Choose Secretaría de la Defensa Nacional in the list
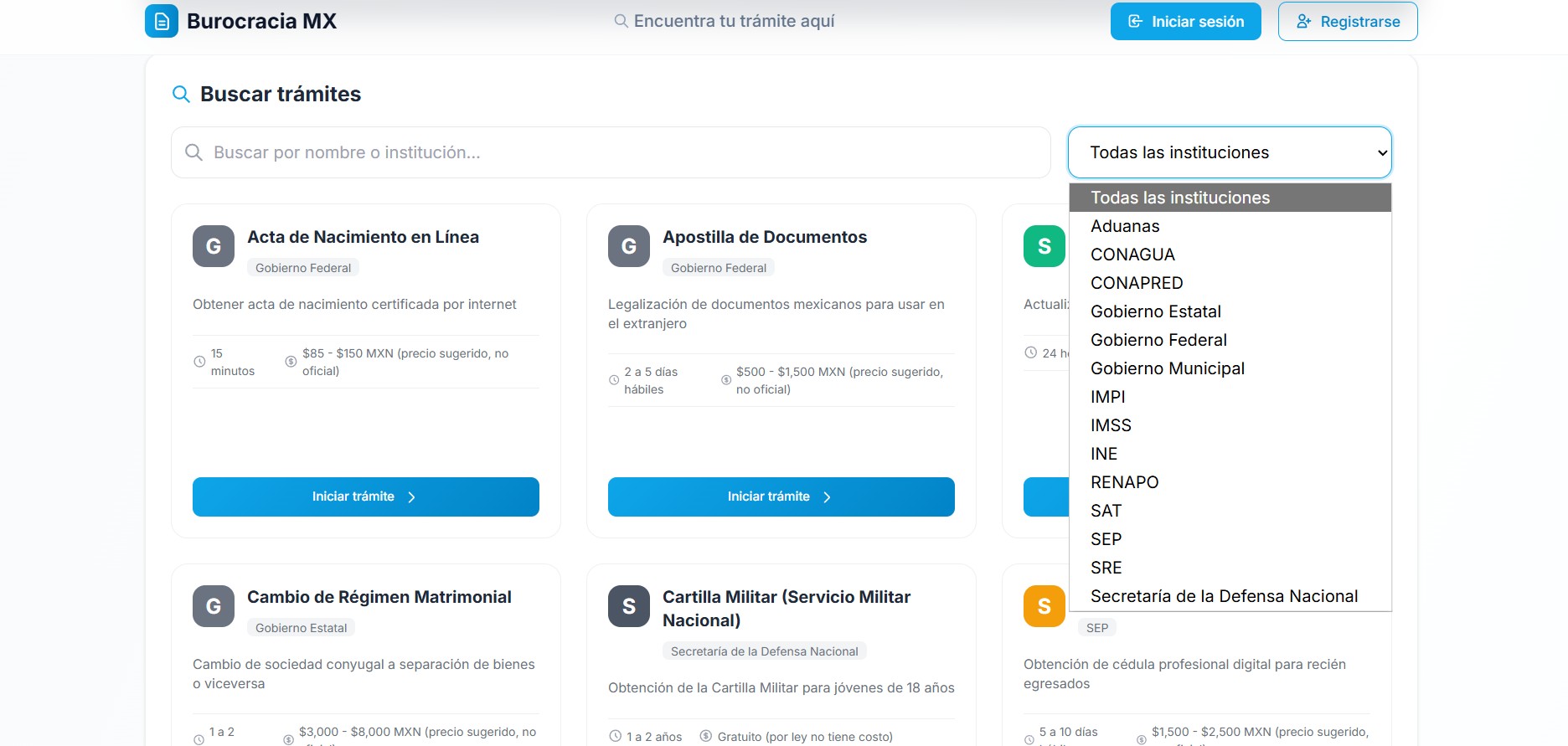Image resolution: width=1568 pixels, height=746 pixels. pos(1230,596)
